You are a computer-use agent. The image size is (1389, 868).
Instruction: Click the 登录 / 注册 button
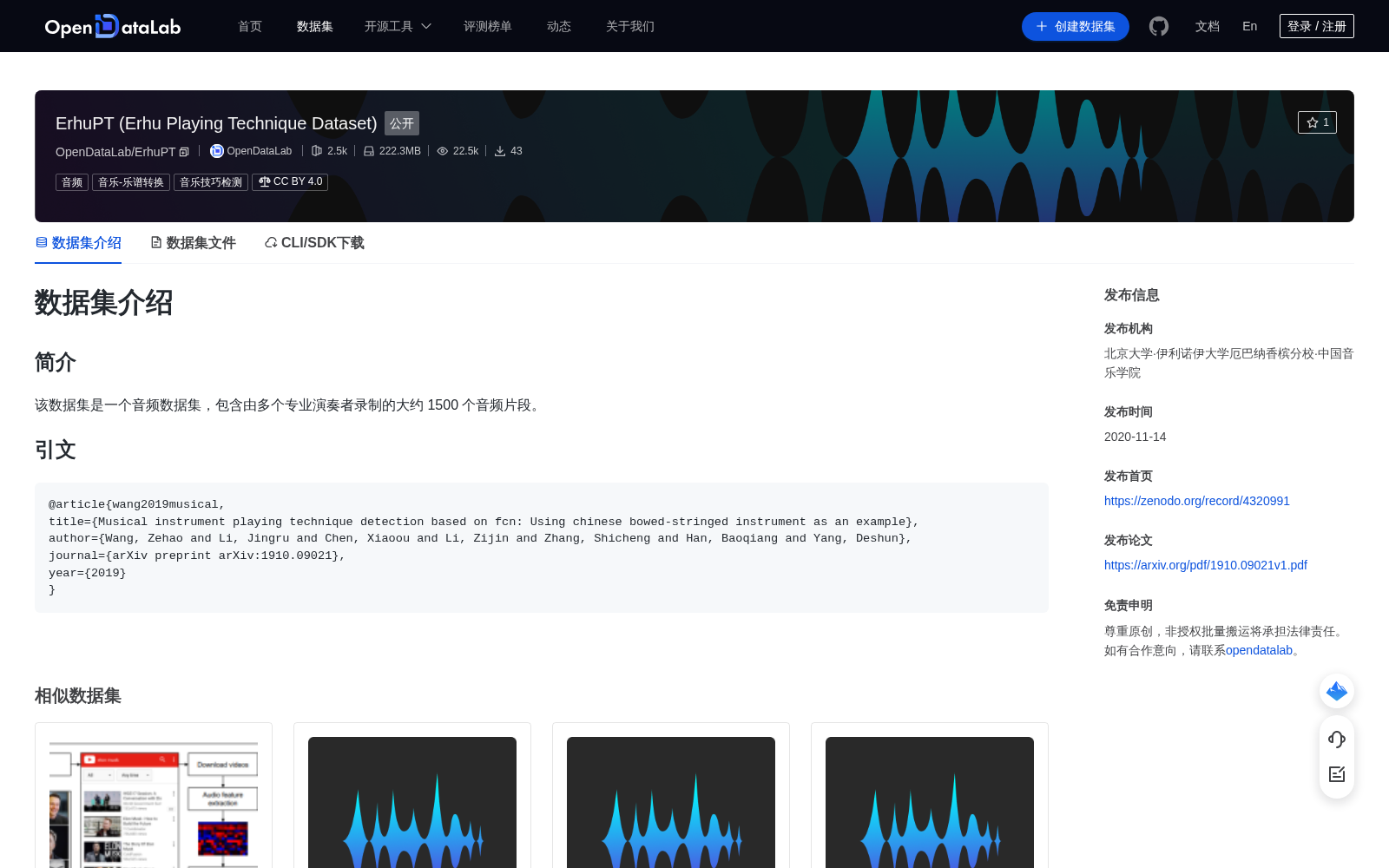coord(1317,26)
